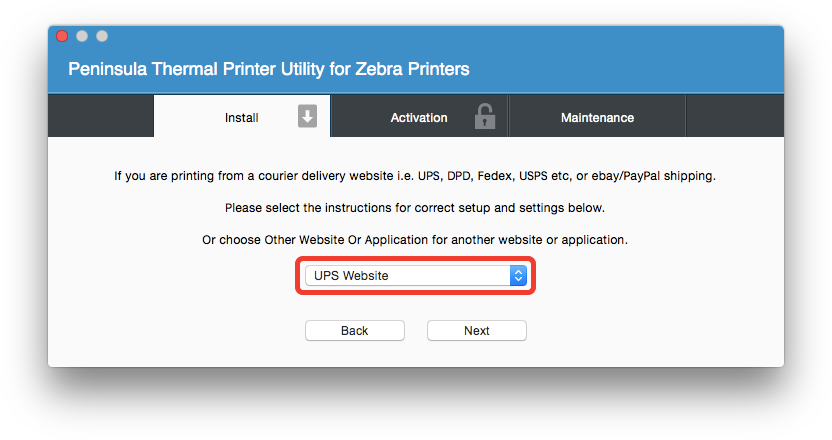Click the empty dark area left of the Install tab
Image resolution: width=832 pixels, height=440 pixels.
(x=100, y=117)
